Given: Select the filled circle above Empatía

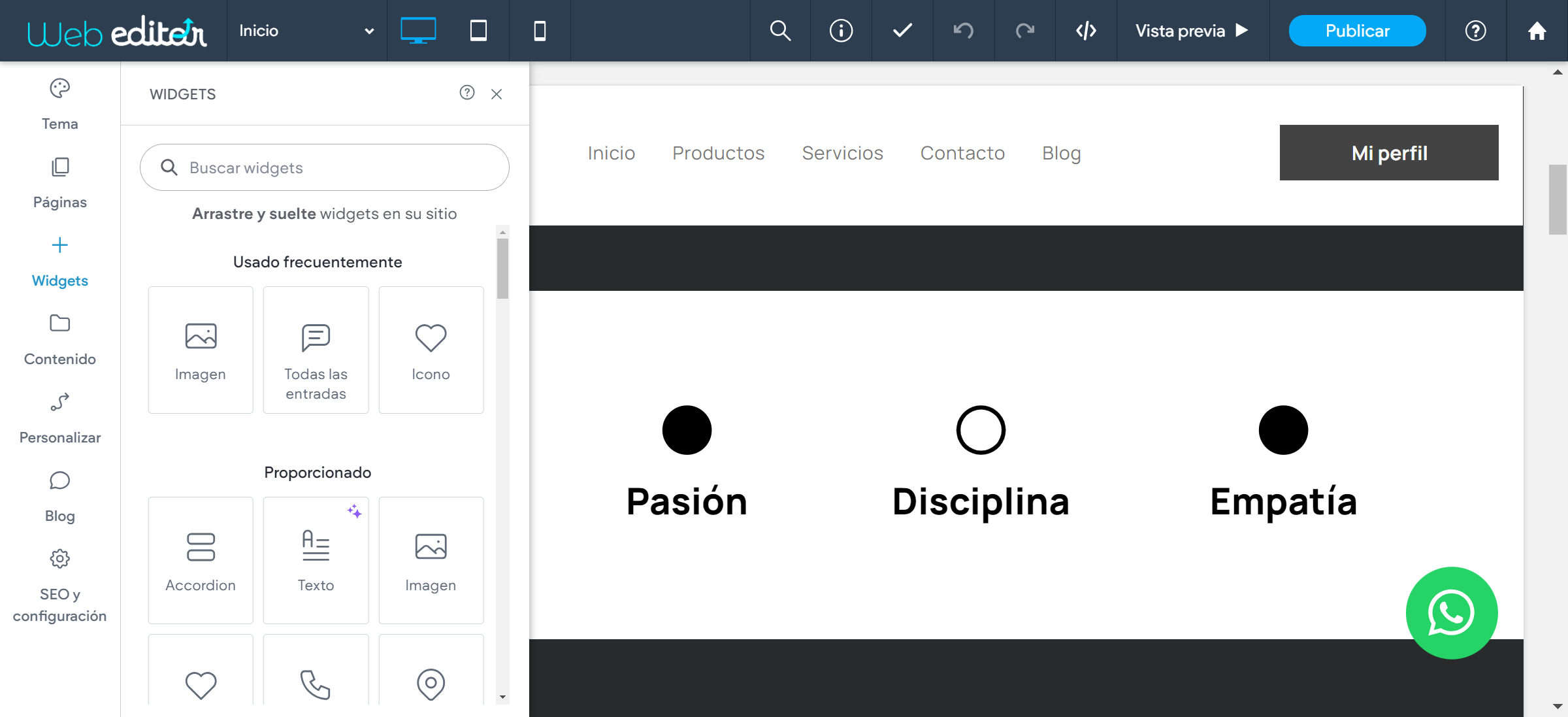Looking at the screenshot, I should click(x=1284, y=430).
